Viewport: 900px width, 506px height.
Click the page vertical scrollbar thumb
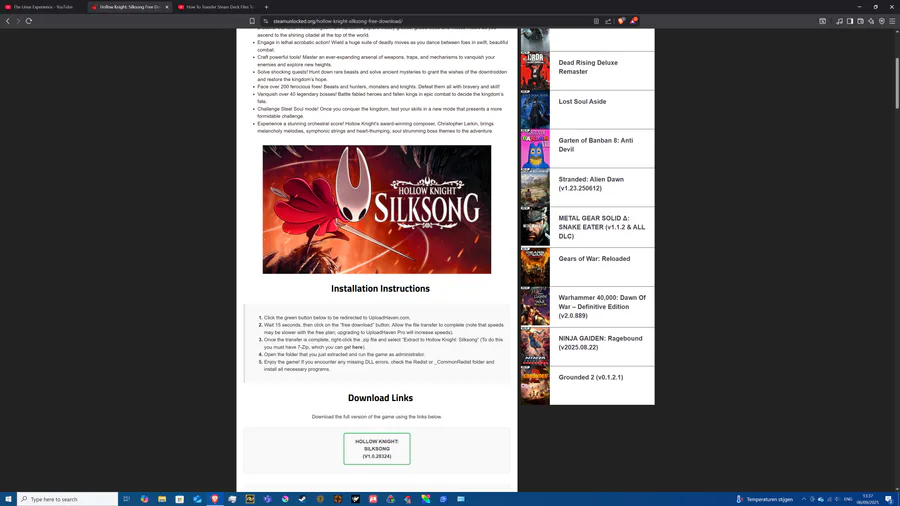point(897,83)
